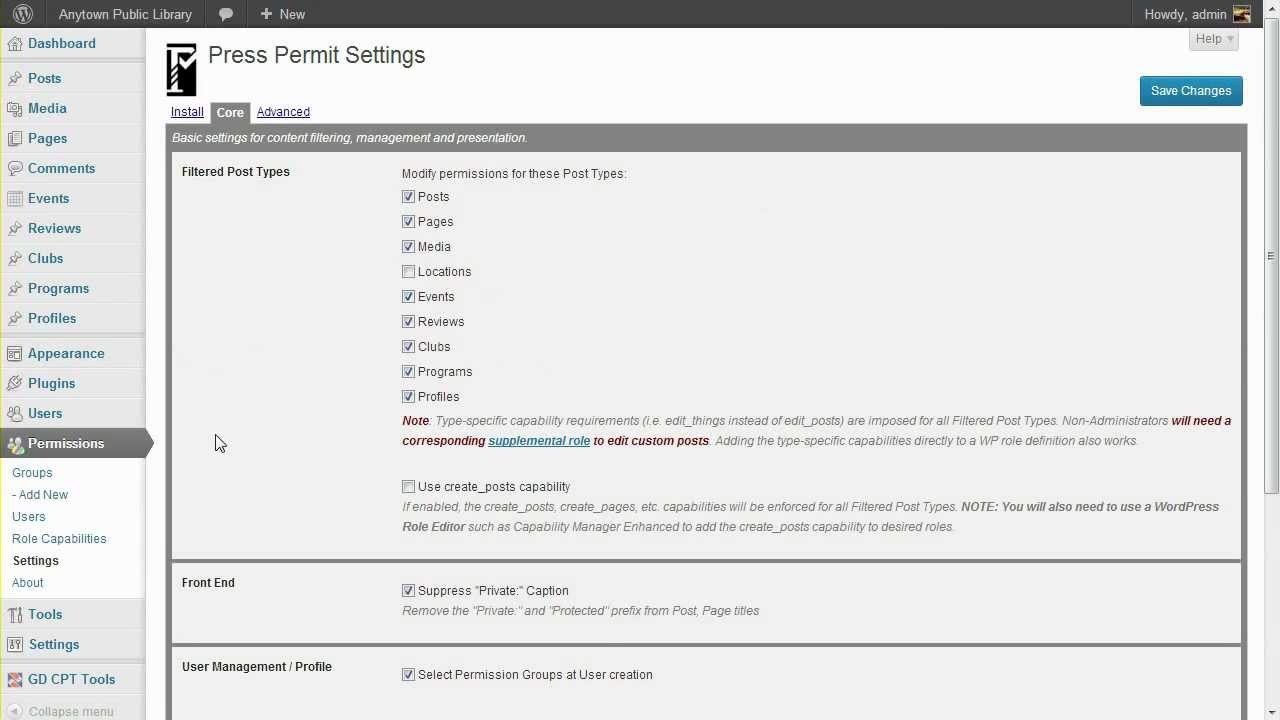
Task: Uncheck the Events post type checkbox
Action: [408, 297]
